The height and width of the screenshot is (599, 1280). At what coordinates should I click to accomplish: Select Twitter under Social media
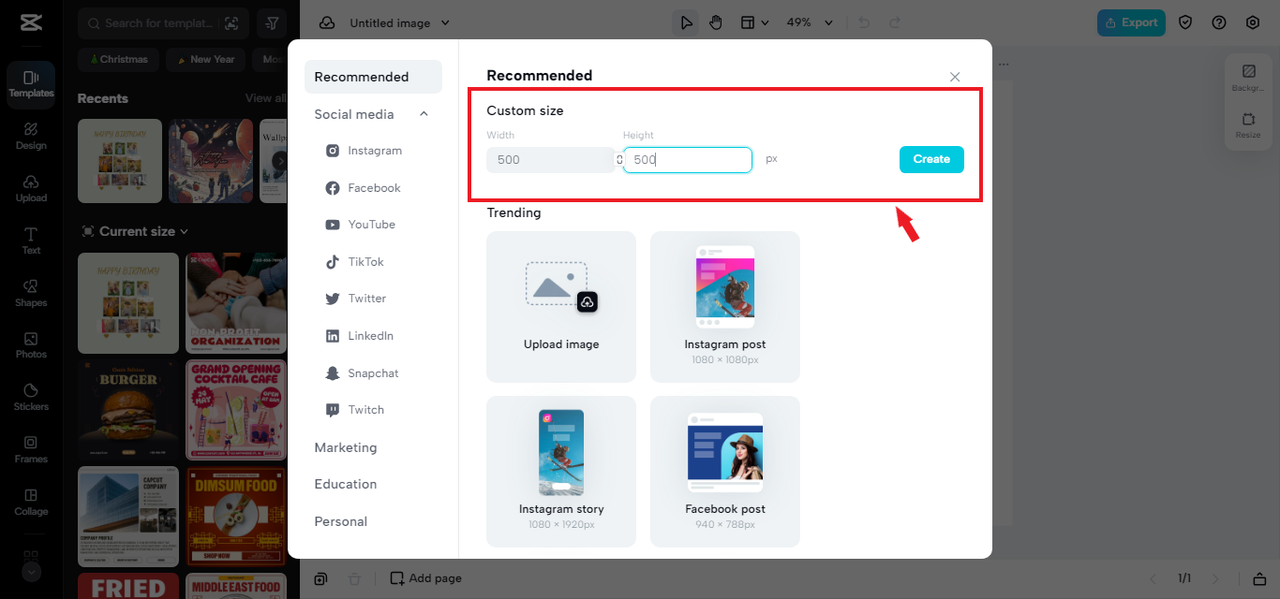[356, 299]
